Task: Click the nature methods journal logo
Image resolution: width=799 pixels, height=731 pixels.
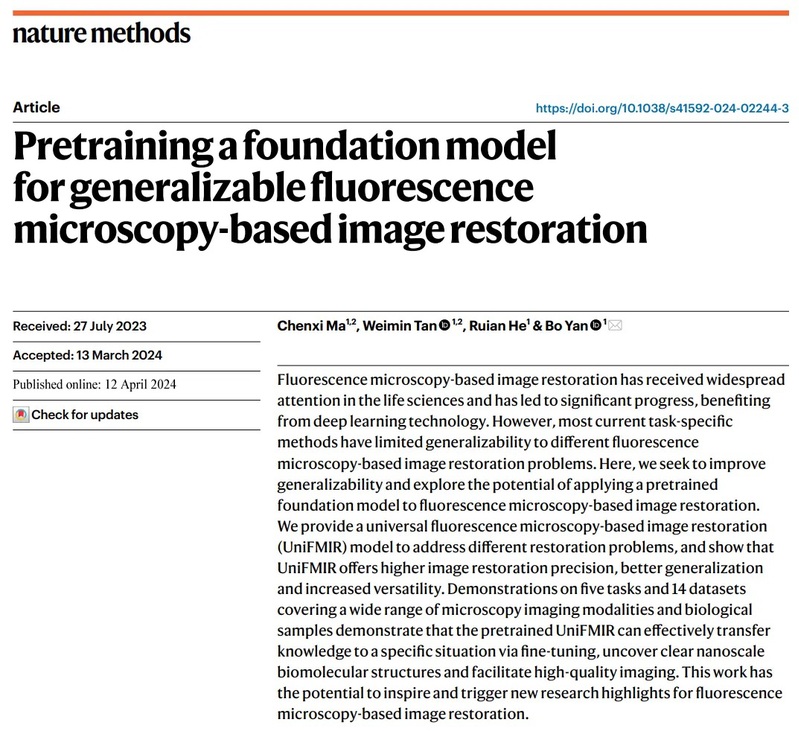Action: (100, 32)
